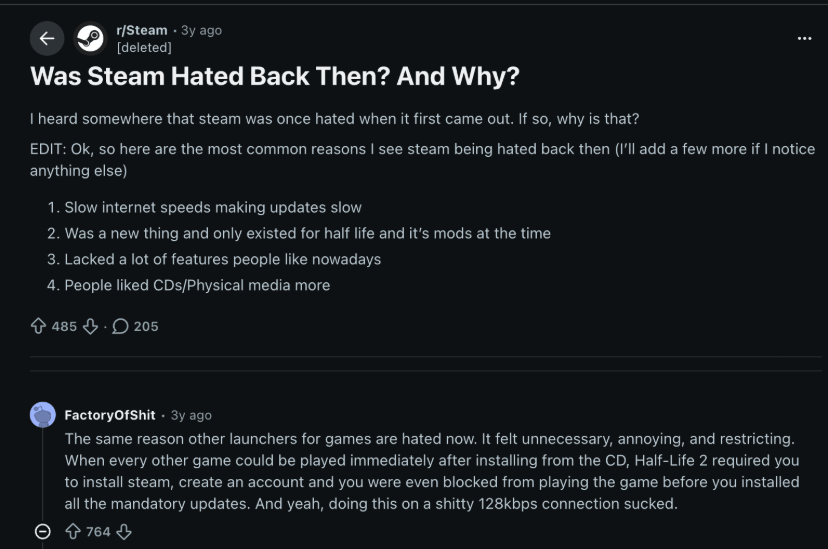Visit the r/Steam community link
The image size is (828, 549).
[142, 30]
